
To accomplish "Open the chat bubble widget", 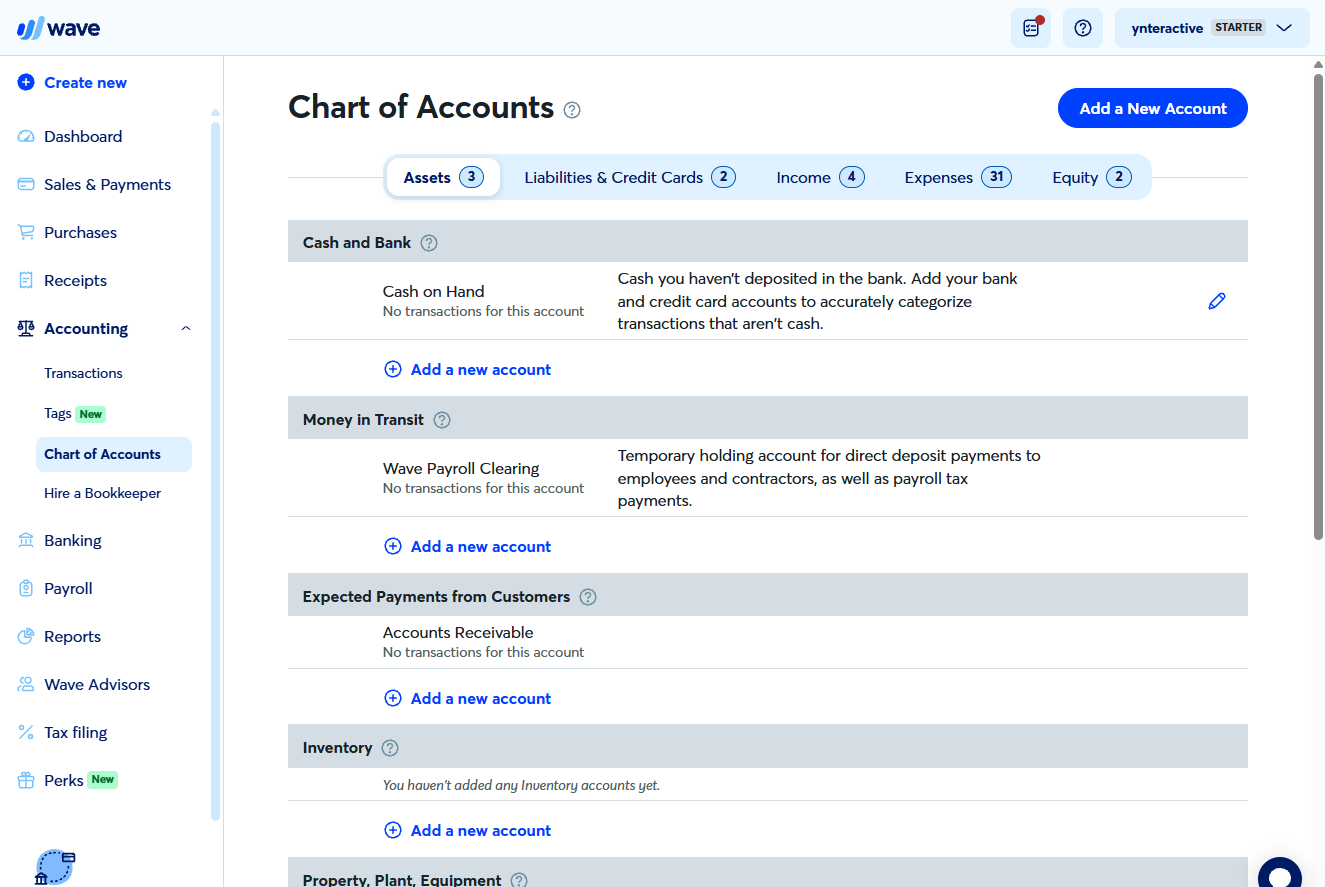I will tap(1280, 874).
